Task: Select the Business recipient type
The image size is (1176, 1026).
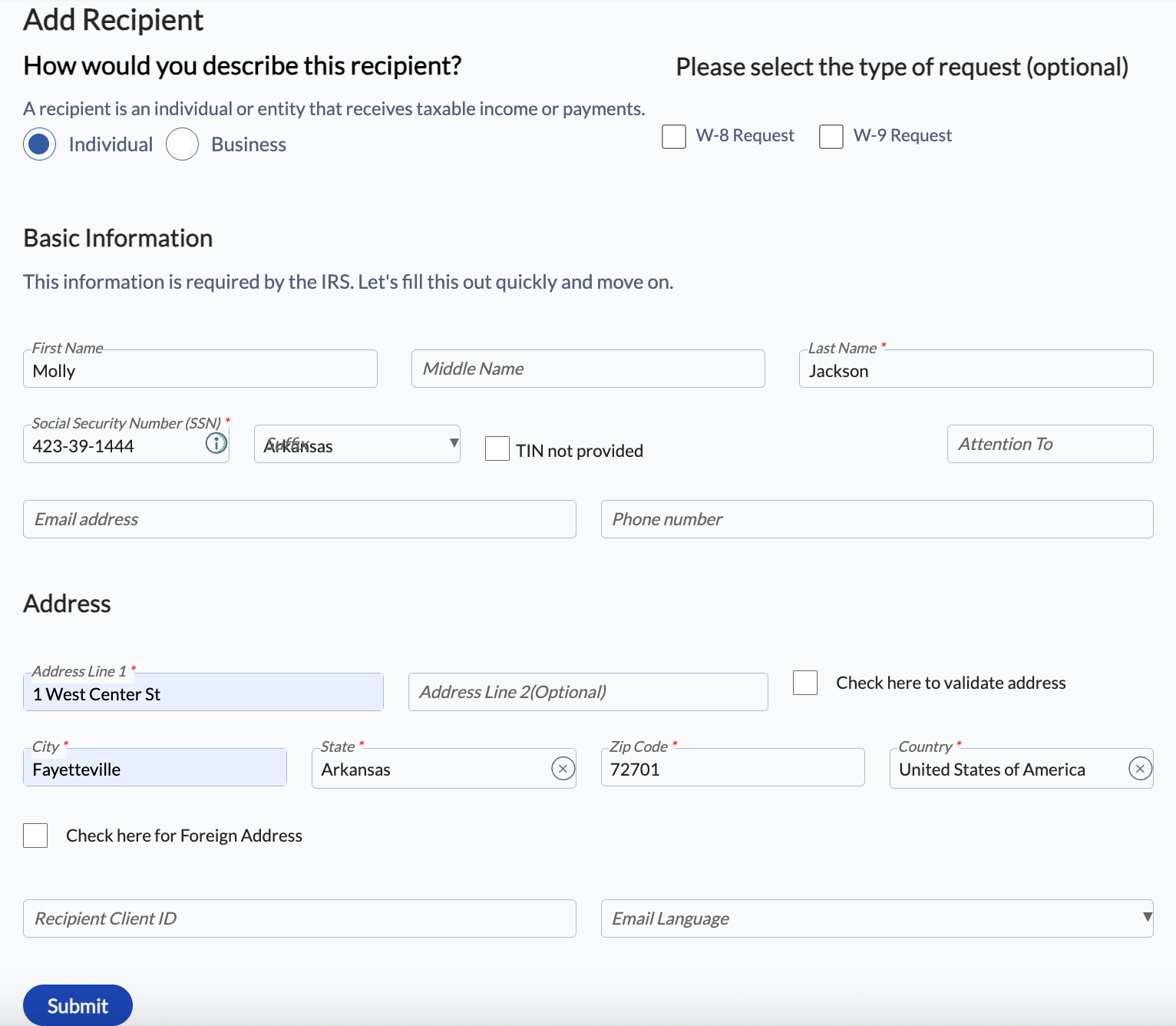Action: coord(183,144)
